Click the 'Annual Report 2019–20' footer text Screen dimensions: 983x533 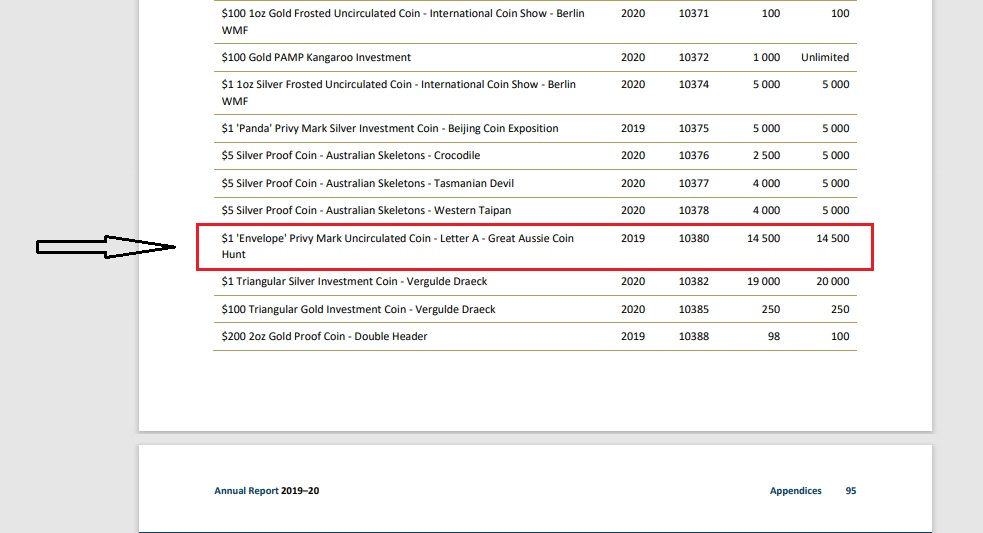(266, 491)
